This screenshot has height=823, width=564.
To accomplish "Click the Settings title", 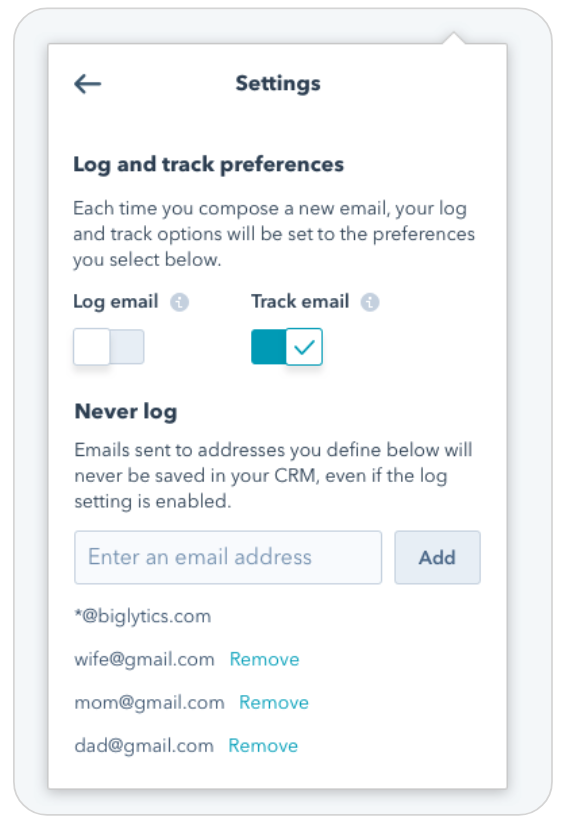I will pyautogui.click(x=278, y=83).
